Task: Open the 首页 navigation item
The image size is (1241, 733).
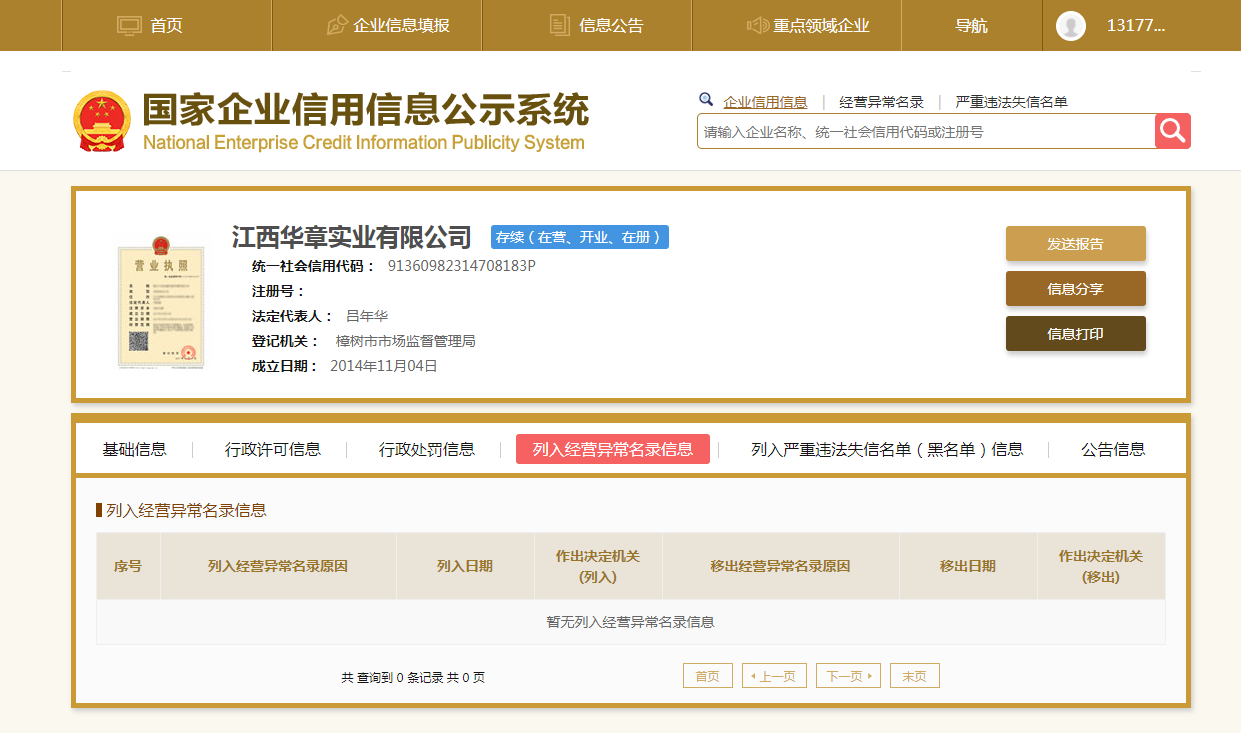Action: pos(166,26)
